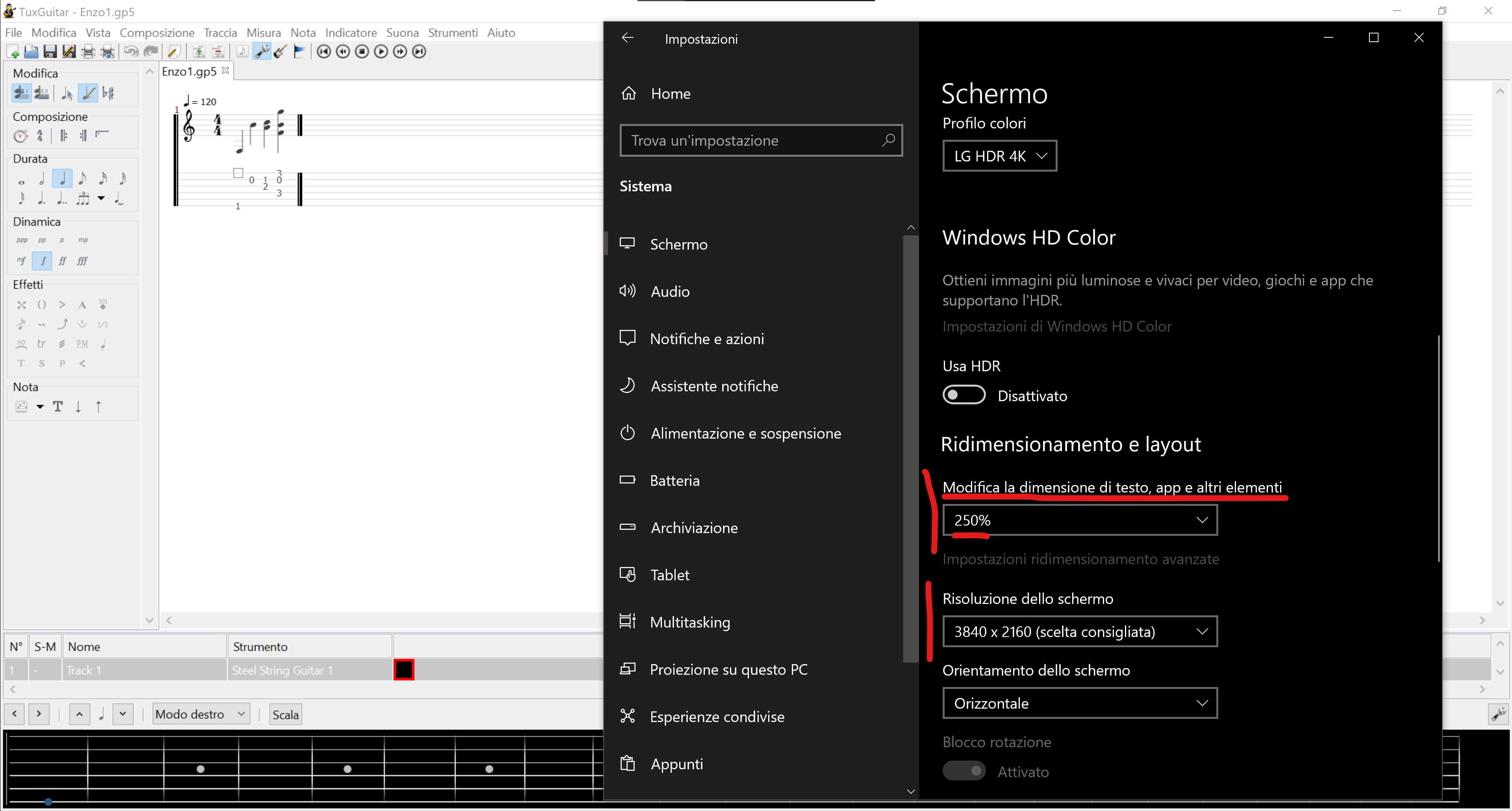This screenshot has height=811, width=1512.
Task: Select fortissimo (ff) dynamic
Action: pos(62,261)
